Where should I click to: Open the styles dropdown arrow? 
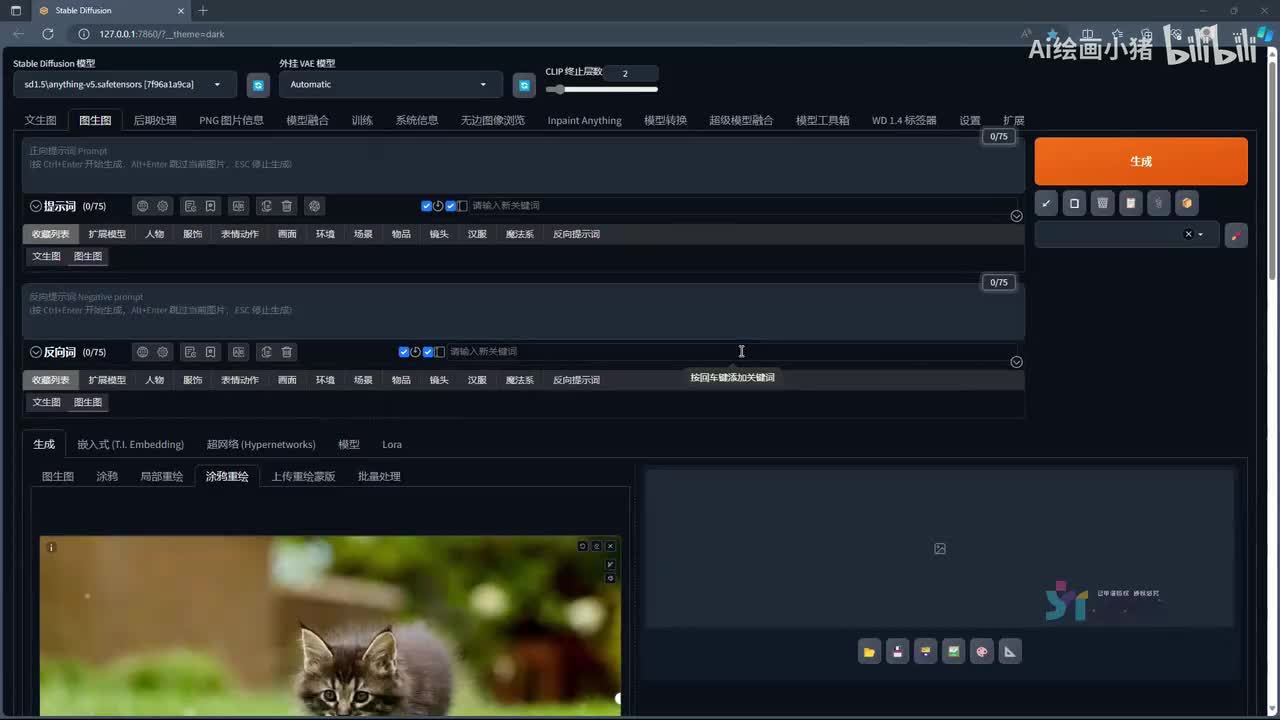point(1200,235)
